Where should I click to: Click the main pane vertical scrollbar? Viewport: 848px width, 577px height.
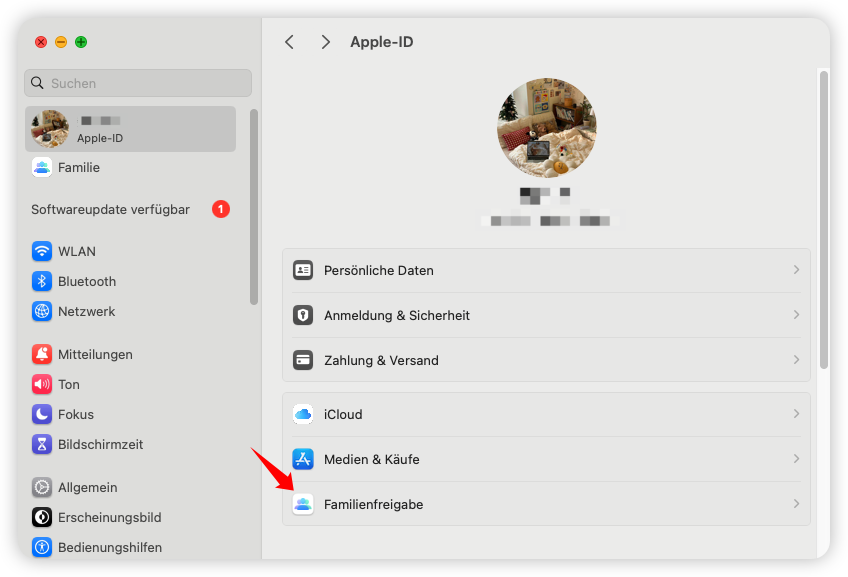[824, 220]
